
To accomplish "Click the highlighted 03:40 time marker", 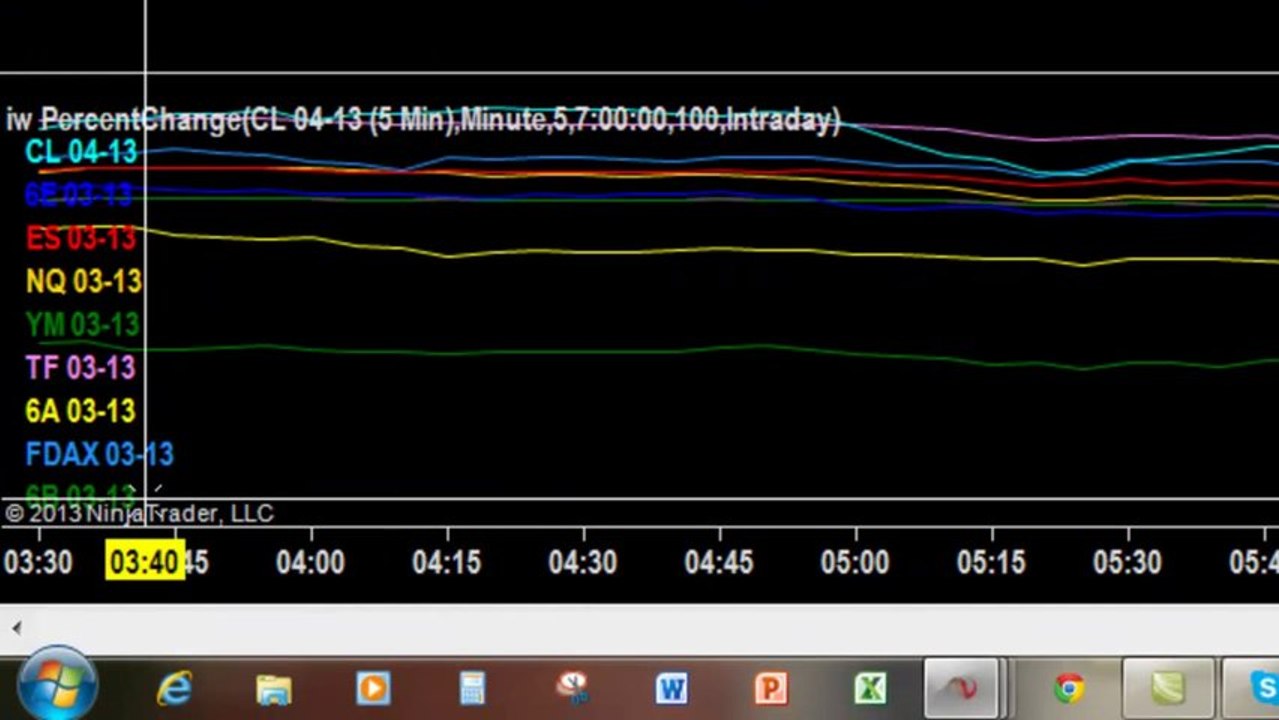I will pos(145,562).
